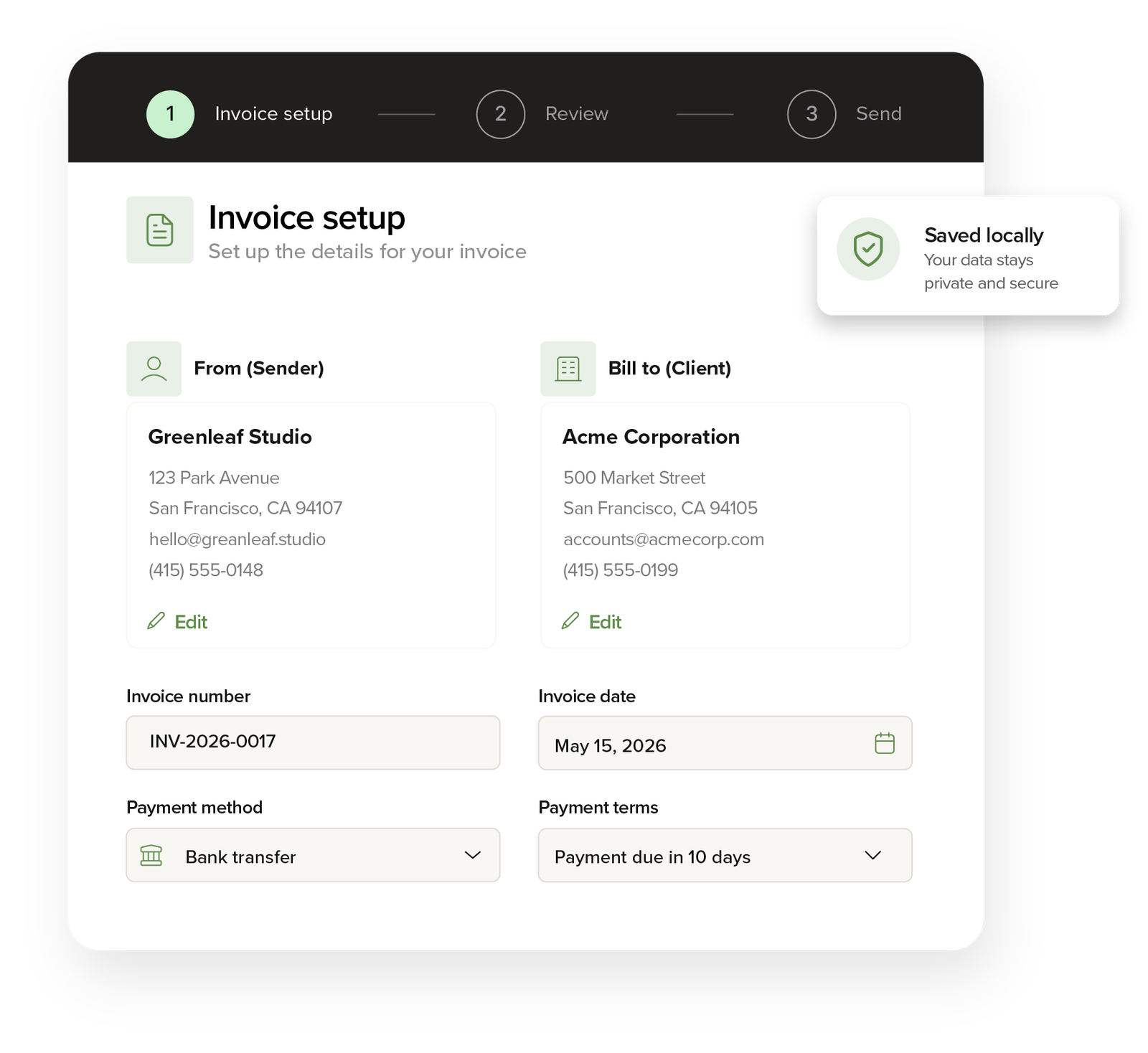Click the step 3 circle in the stepper
Viewport: 1148px width, 1053px height.
point(811,114)
